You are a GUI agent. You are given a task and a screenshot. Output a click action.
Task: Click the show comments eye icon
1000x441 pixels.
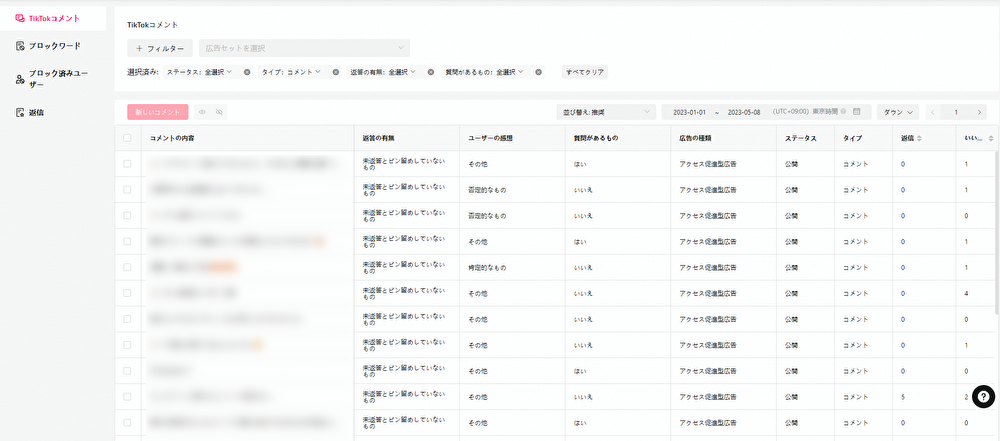(x=202, y=112)
